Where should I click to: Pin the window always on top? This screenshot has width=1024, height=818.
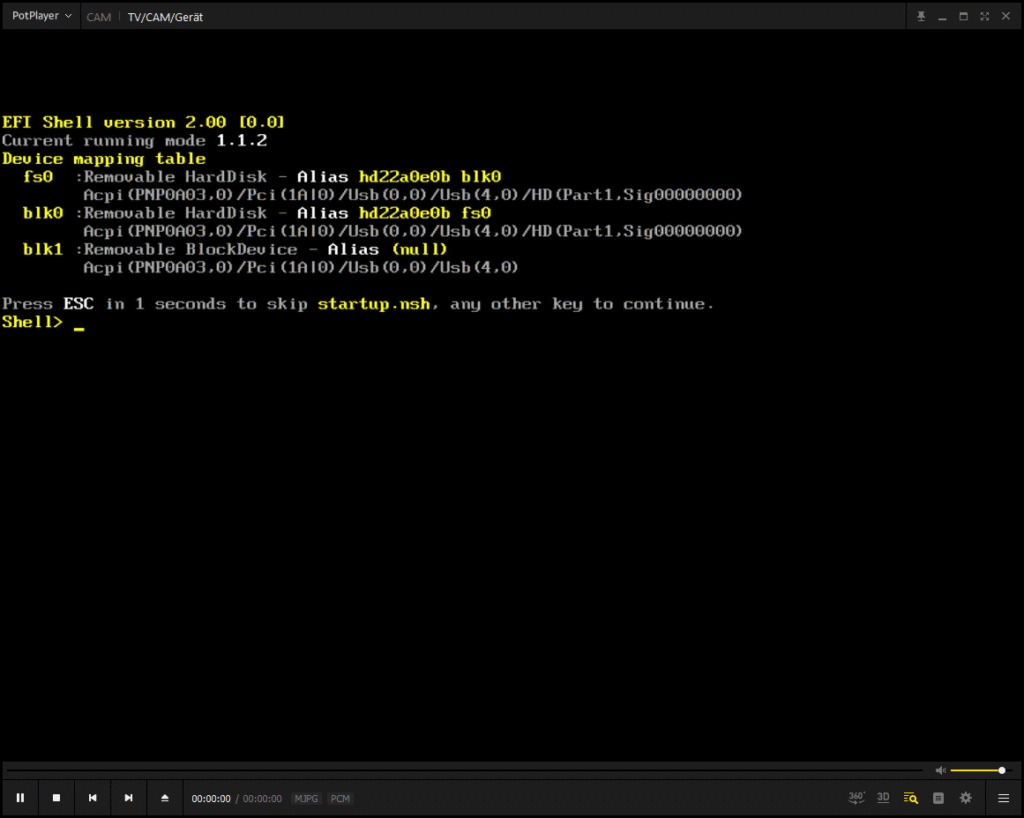pos(921,16)
